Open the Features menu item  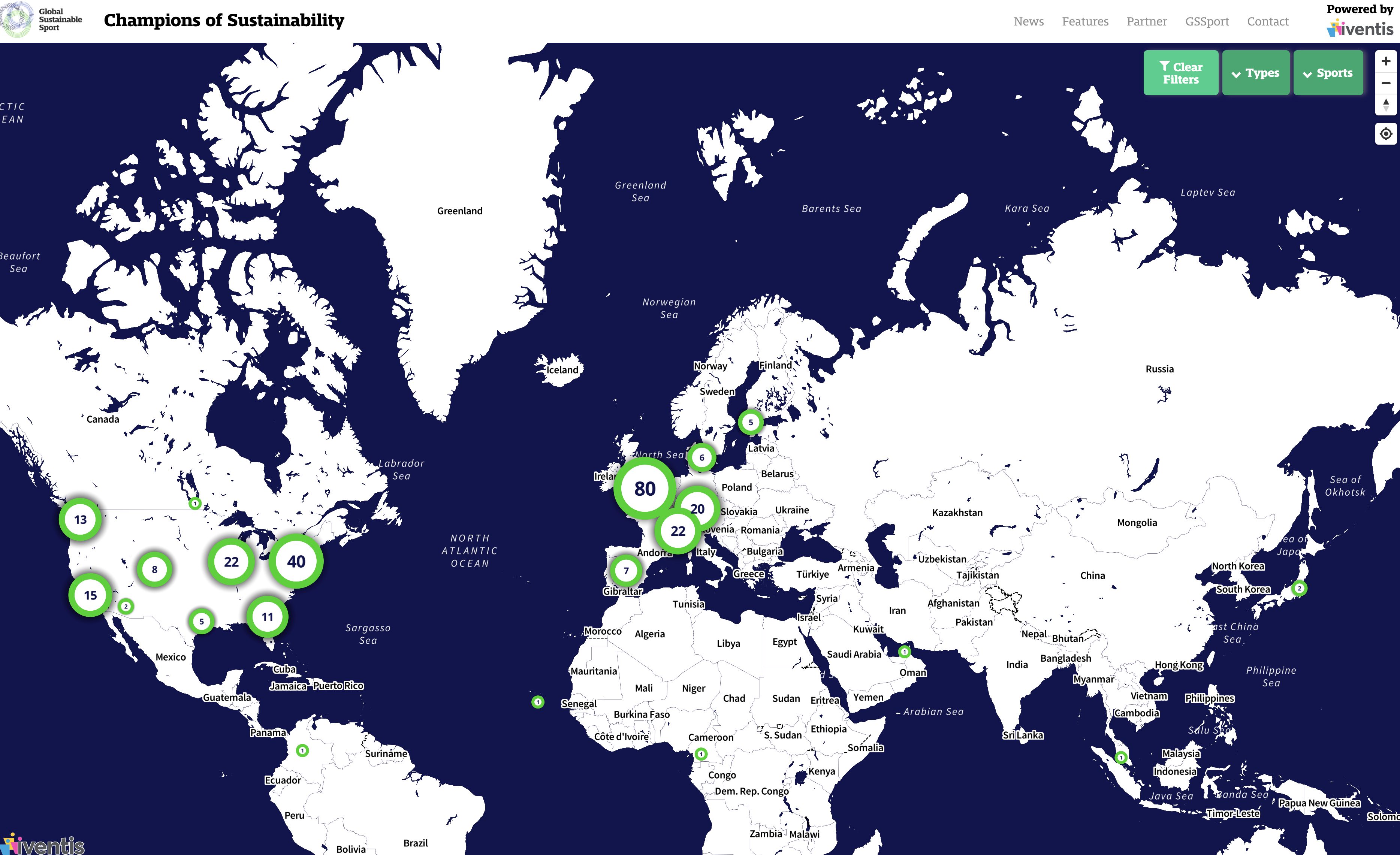(x=1084, y=22)
